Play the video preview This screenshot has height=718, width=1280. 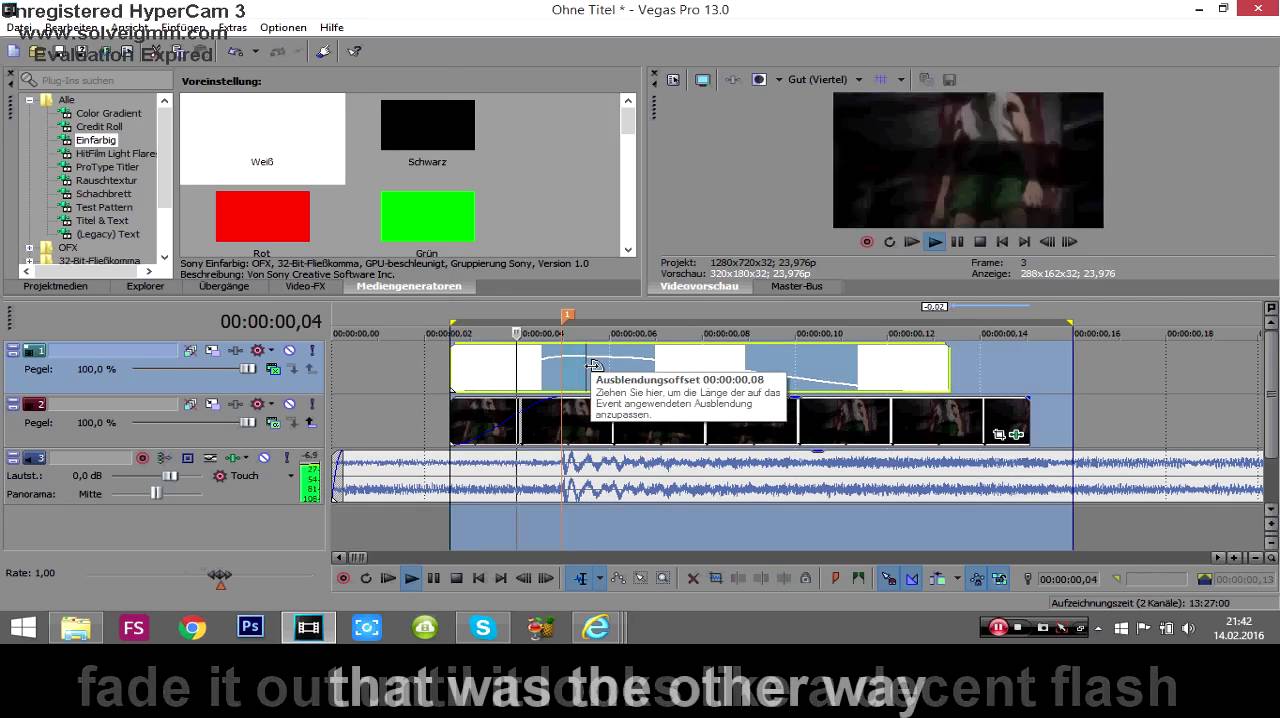point(934,242)
